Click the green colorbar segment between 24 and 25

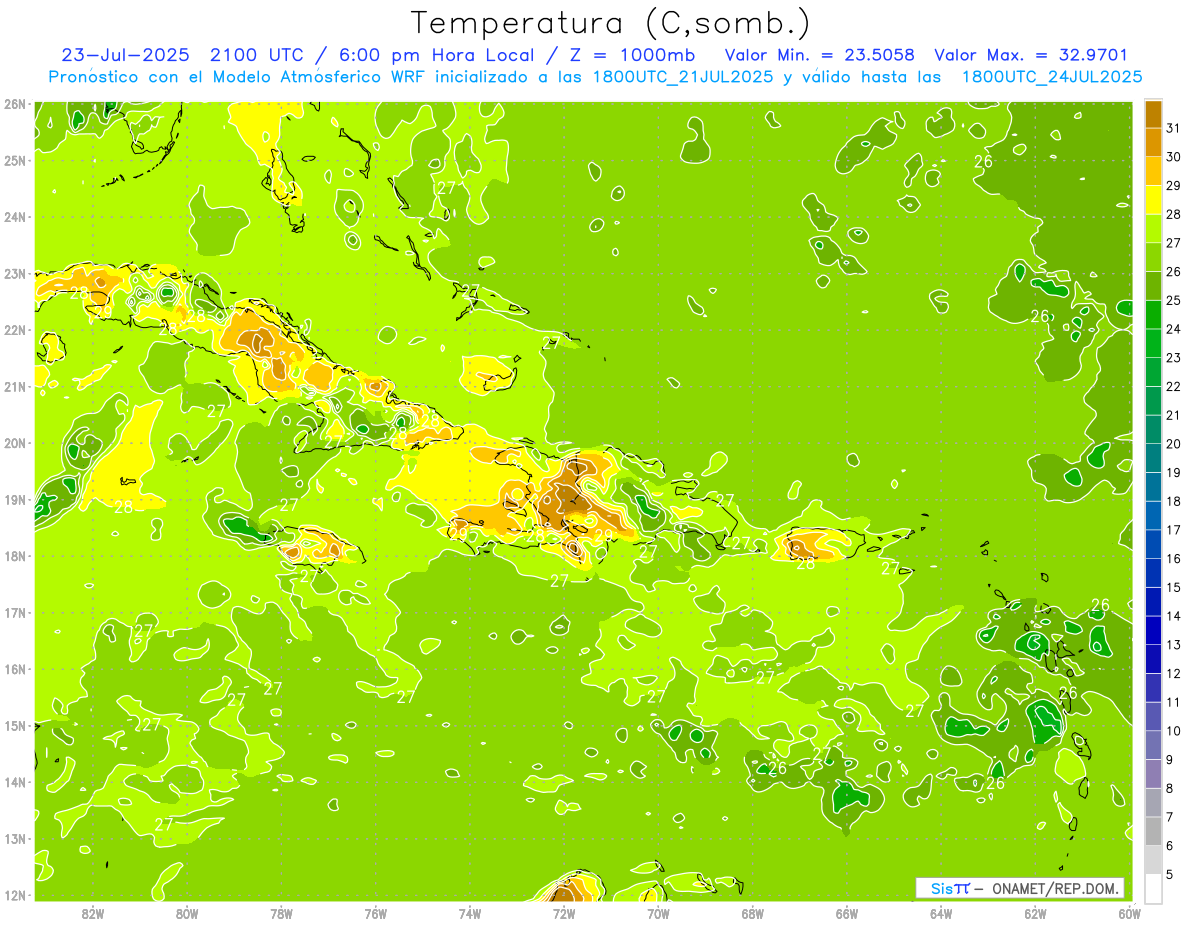(1153, 315)
